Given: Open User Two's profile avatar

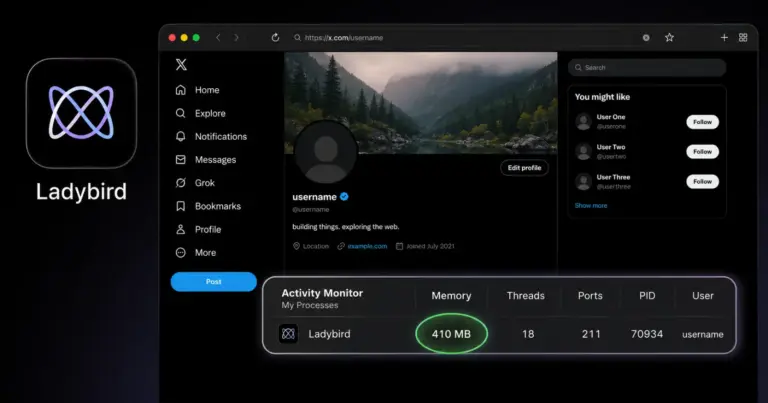Looking at the screenshot, I should (x=583, y=151).
